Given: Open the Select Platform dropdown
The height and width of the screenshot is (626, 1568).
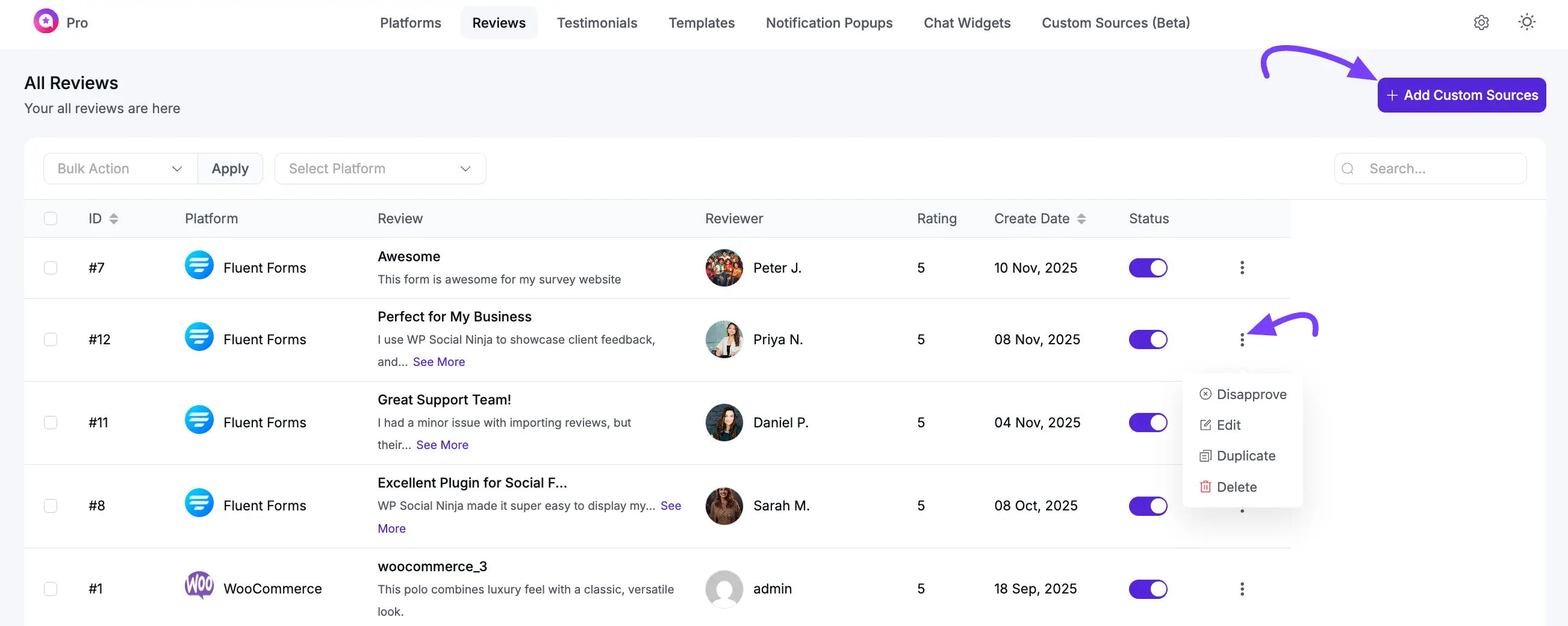Looking at the screenshot, I should click(380, 169).
